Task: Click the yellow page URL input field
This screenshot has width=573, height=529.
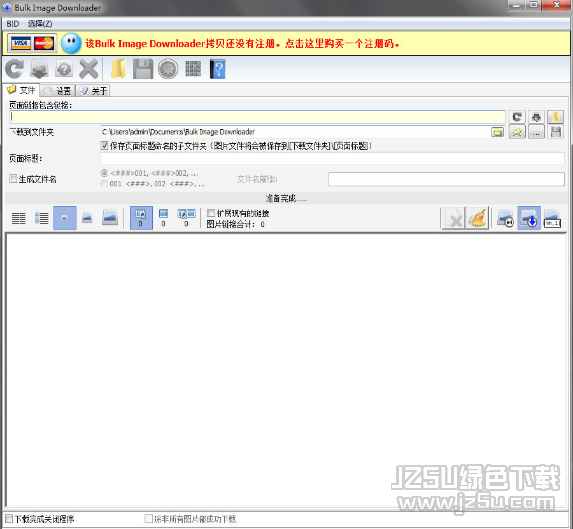Action: pyautogui.click(x=257, y=117)
